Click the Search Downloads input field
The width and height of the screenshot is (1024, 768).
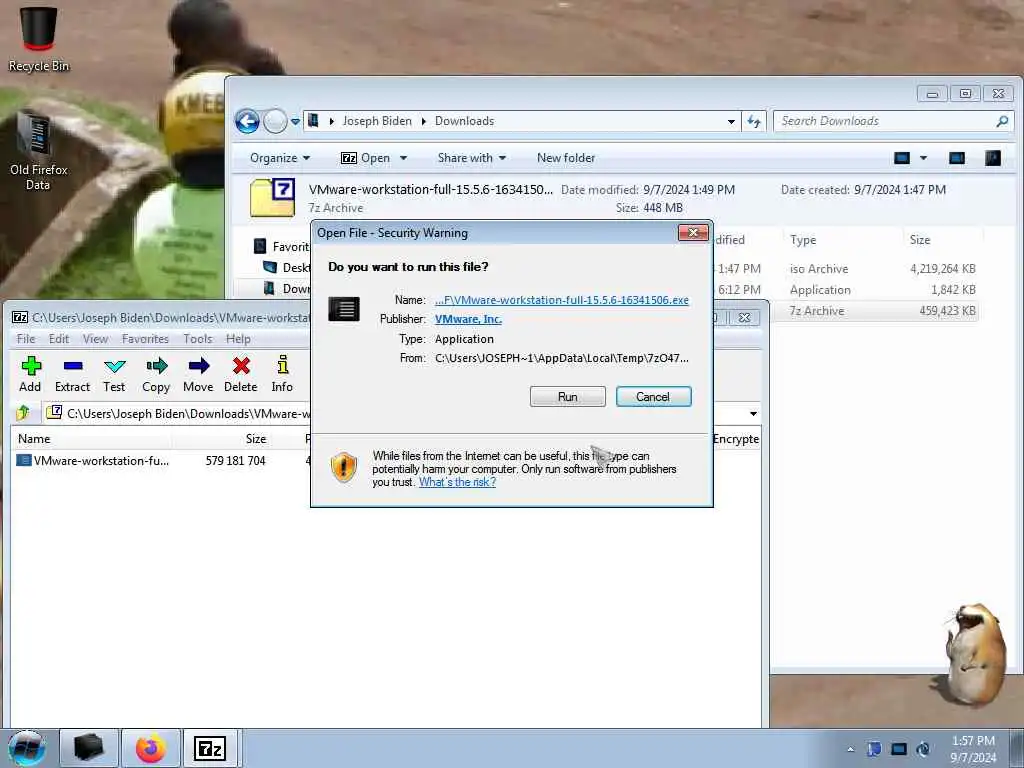pyautogui.click(x=886, y=121)
